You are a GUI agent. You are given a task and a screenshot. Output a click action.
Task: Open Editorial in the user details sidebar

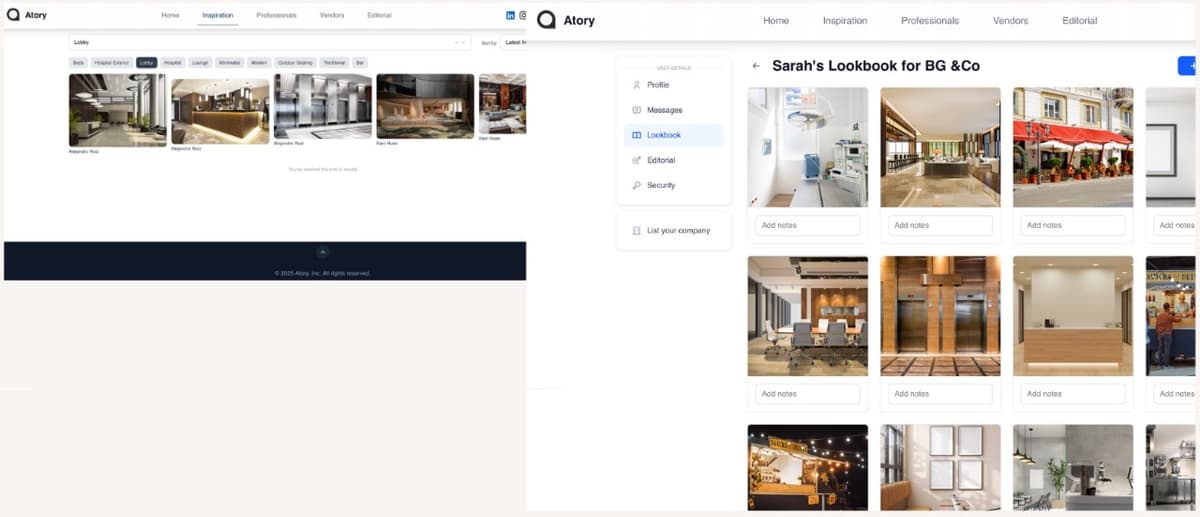[x=660, y=160]
